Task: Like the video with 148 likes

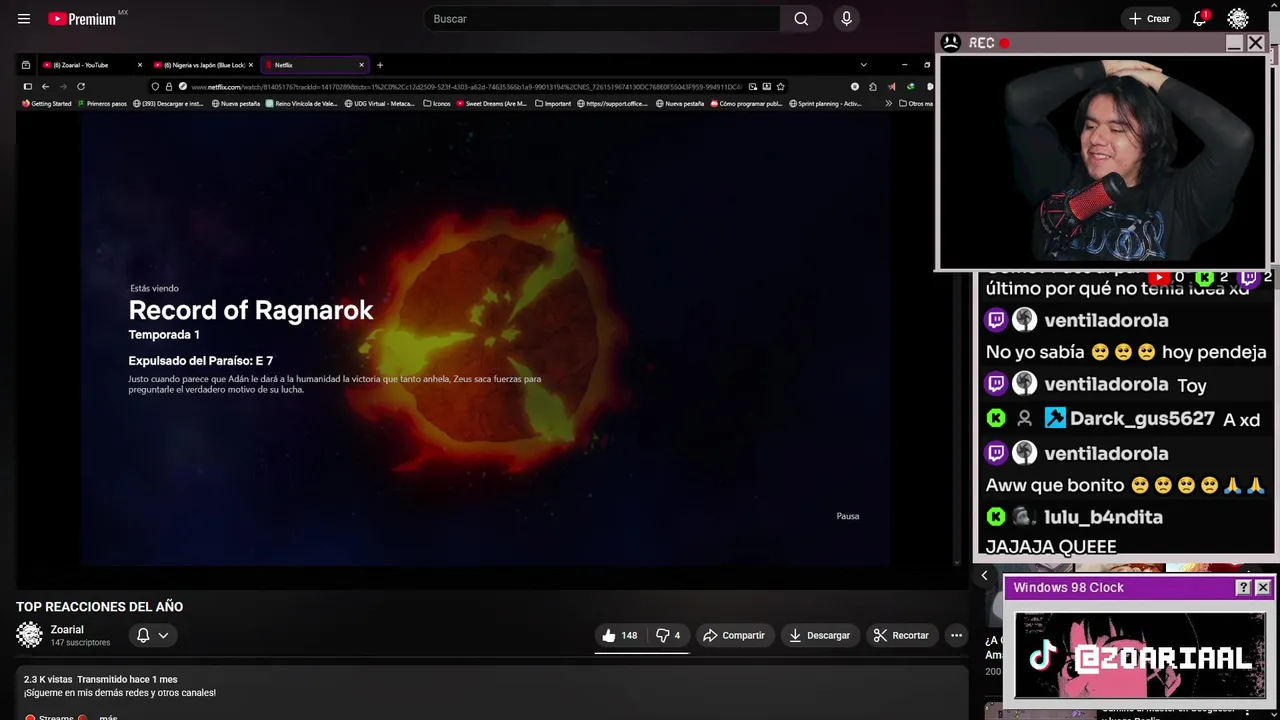Action: pyautogui.click(x=620, y=635)
